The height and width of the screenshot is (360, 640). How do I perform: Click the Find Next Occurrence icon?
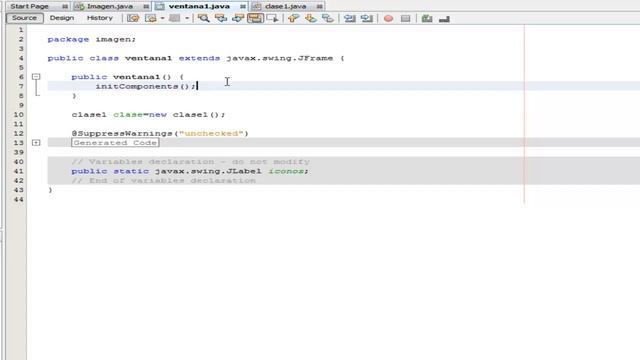pos(238,18)
